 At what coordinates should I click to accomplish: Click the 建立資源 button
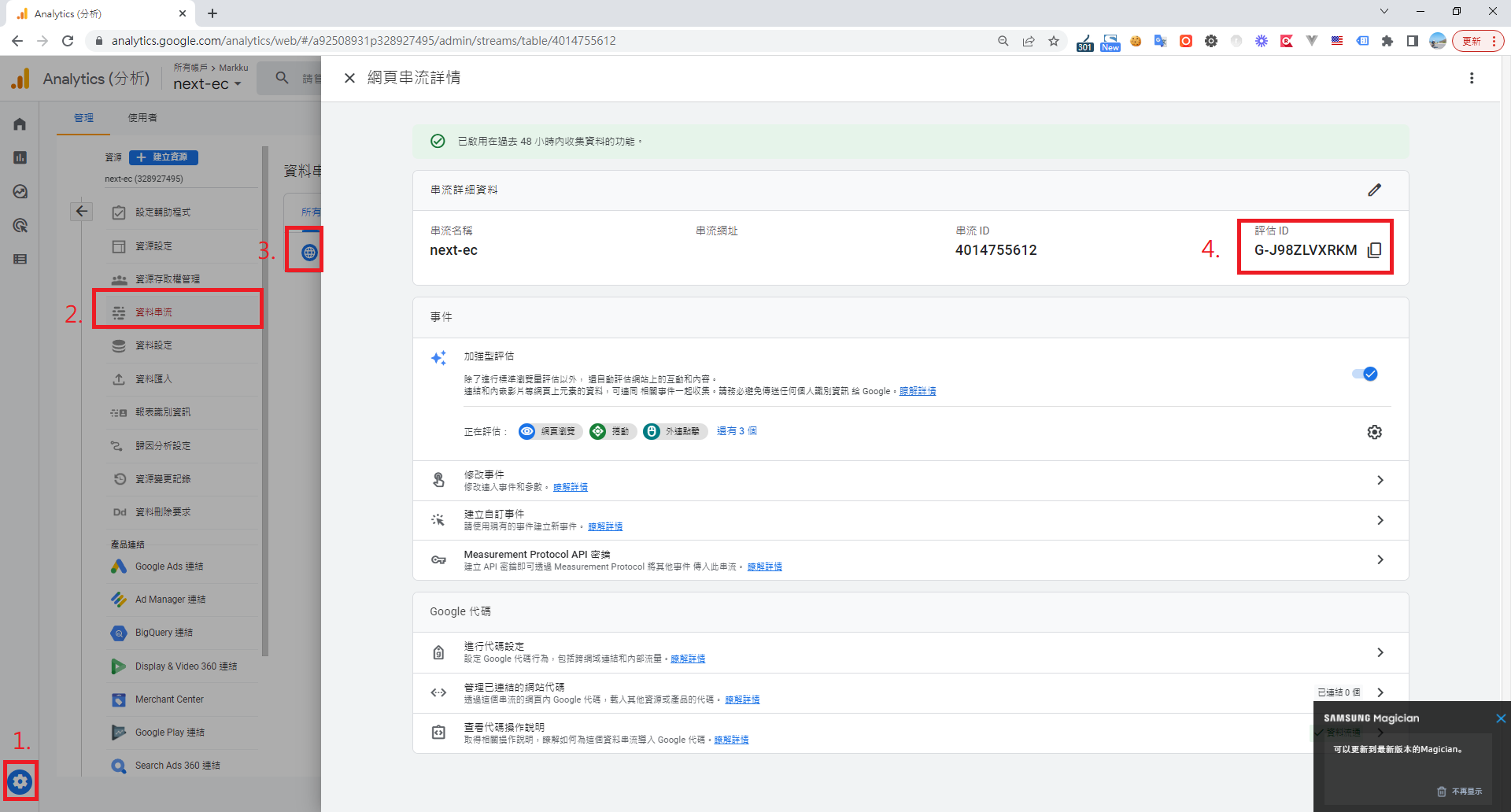point(164,157)
